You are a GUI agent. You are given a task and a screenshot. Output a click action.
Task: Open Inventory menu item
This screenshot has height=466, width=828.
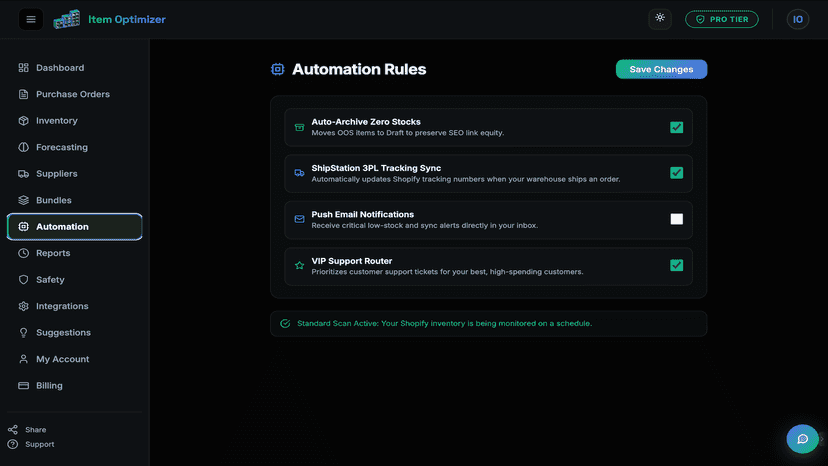[x=74, y=120]
